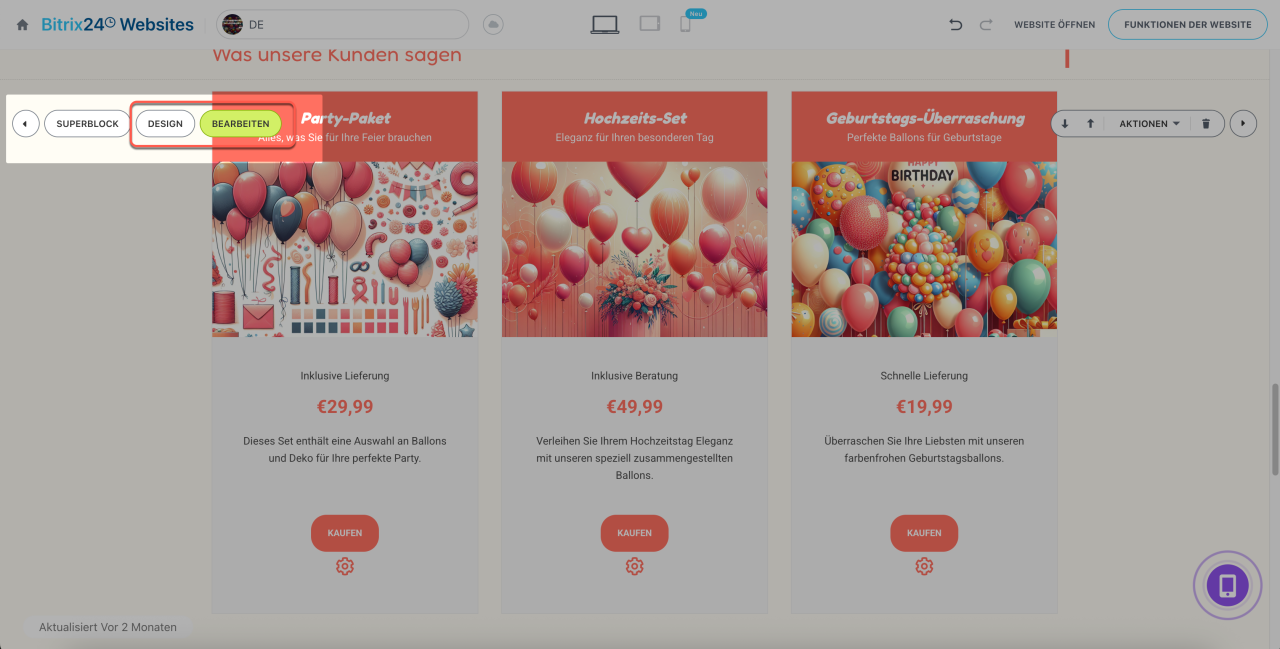
Task: Click the cloud publish status icon
Action: (x=492, y=24)
